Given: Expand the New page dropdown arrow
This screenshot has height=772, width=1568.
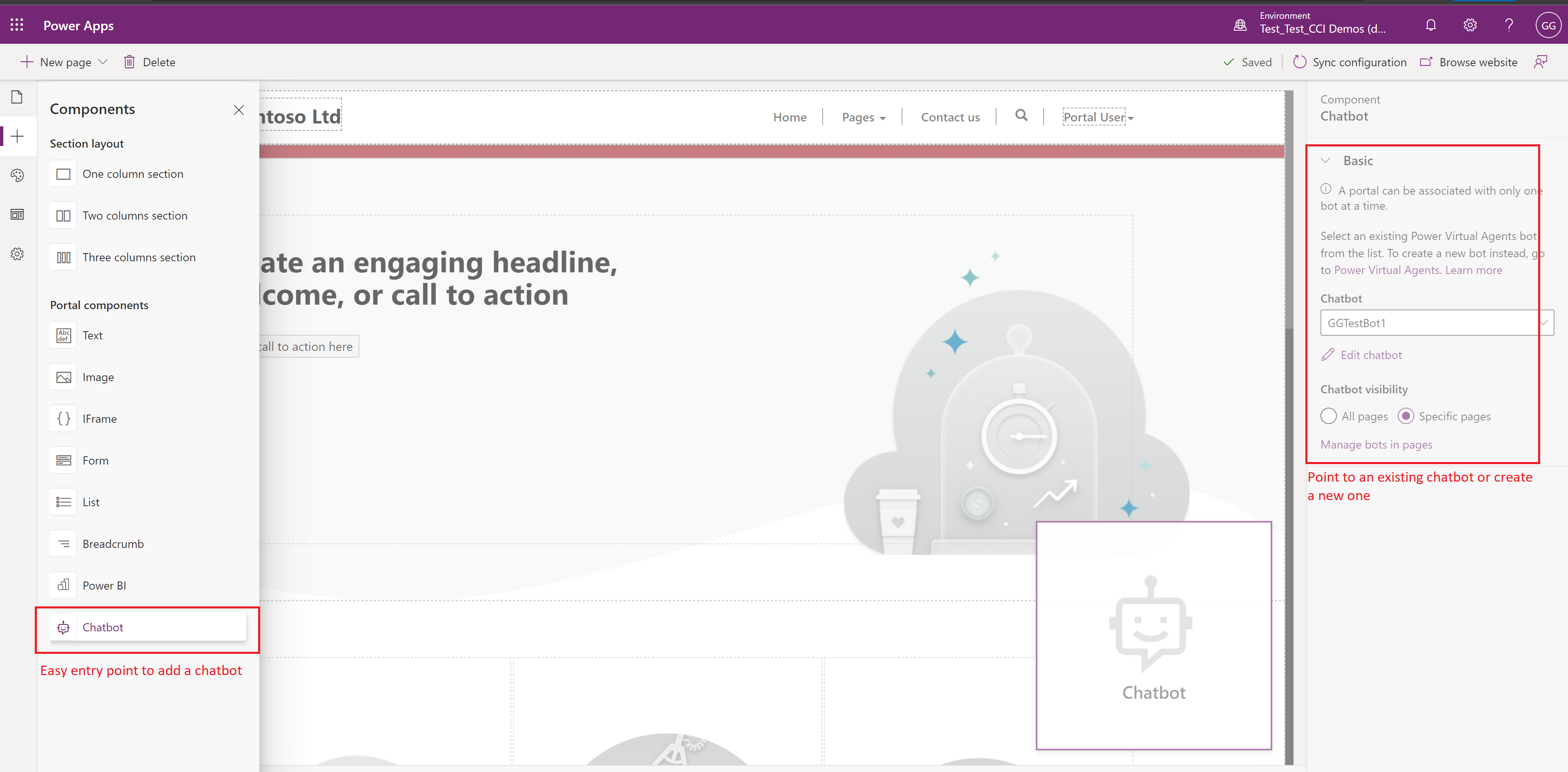Looking at the screenshot, I should [x=103, y=62].
